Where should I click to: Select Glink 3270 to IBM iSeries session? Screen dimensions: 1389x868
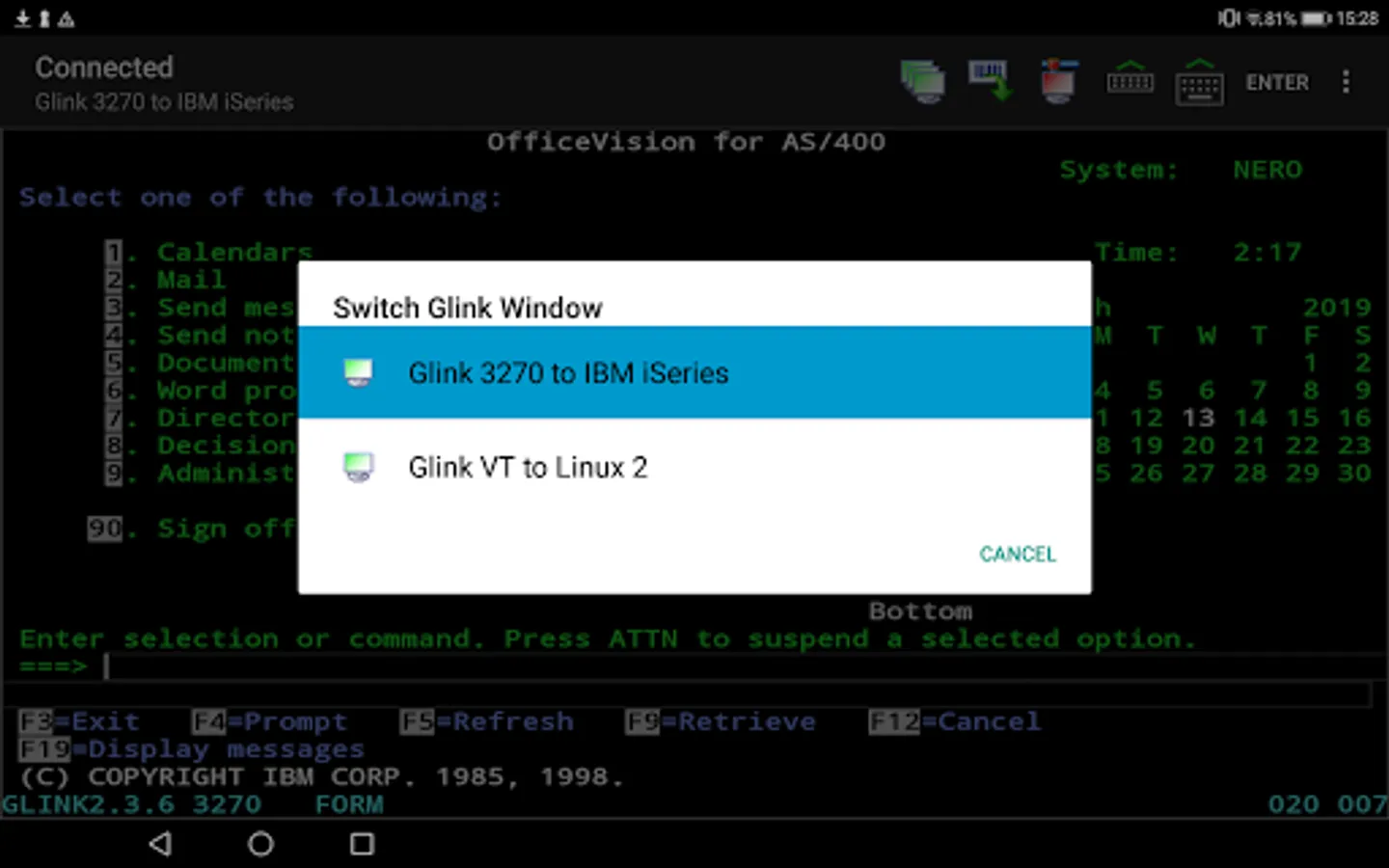(x=694, y=372)
